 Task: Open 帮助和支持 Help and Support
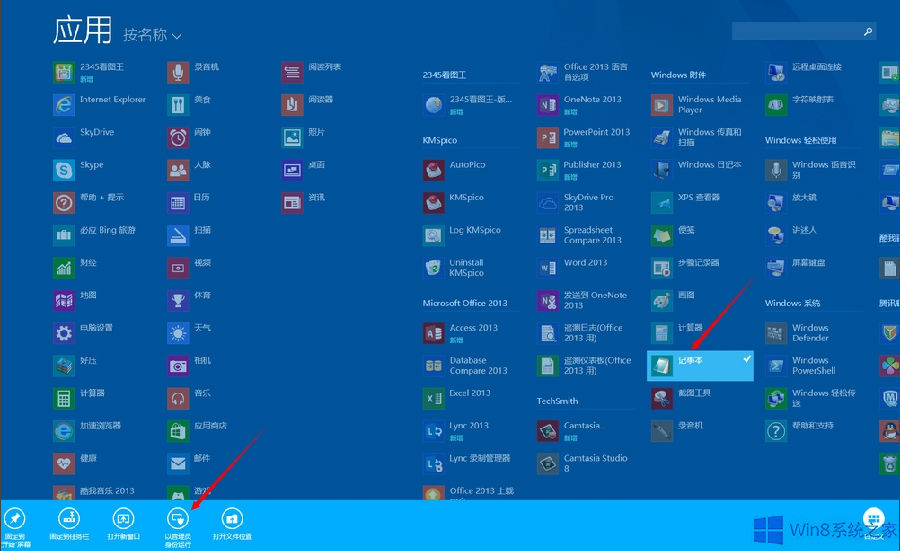coord(800,430)
